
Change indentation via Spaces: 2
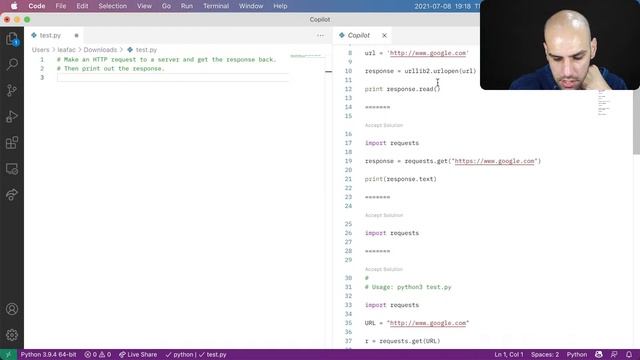[x=544, y=355]
